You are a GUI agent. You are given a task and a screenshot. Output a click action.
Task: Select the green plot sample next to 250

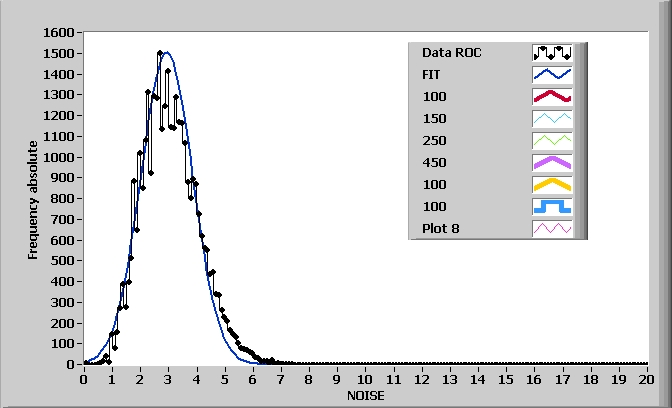(x=551, y=140)
